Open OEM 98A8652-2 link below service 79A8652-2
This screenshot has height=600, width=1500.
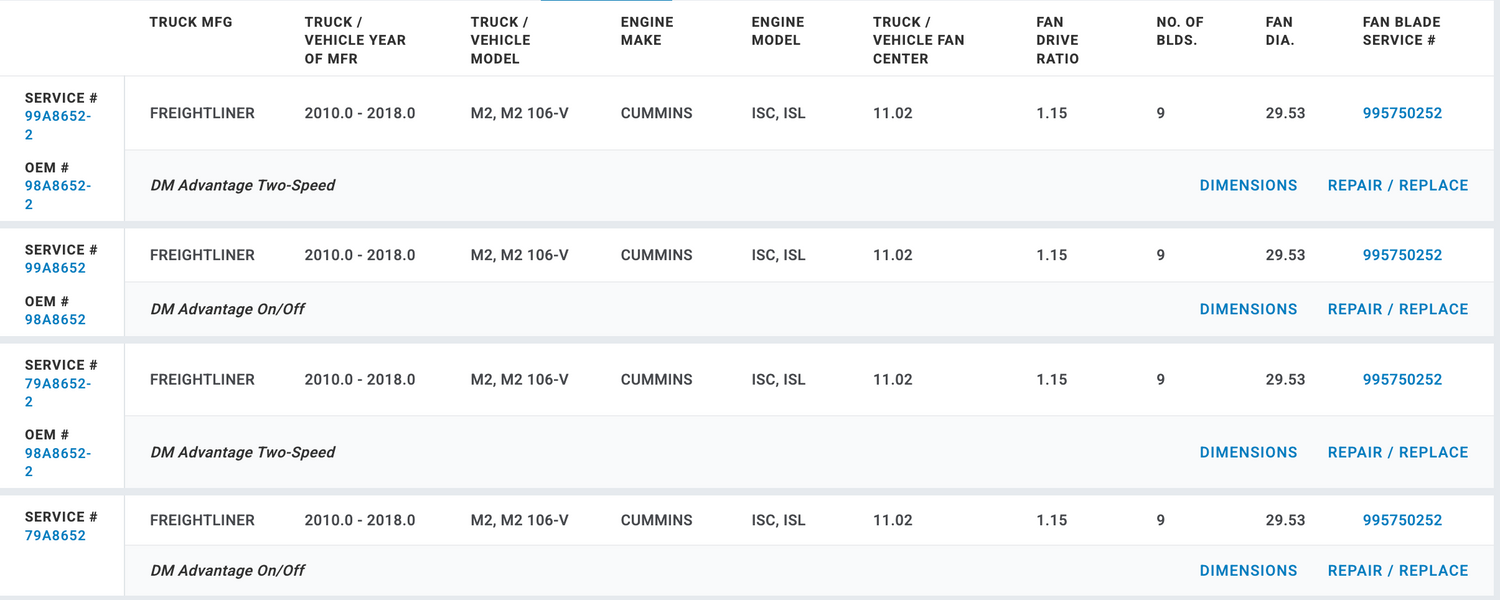click(58, 453)
